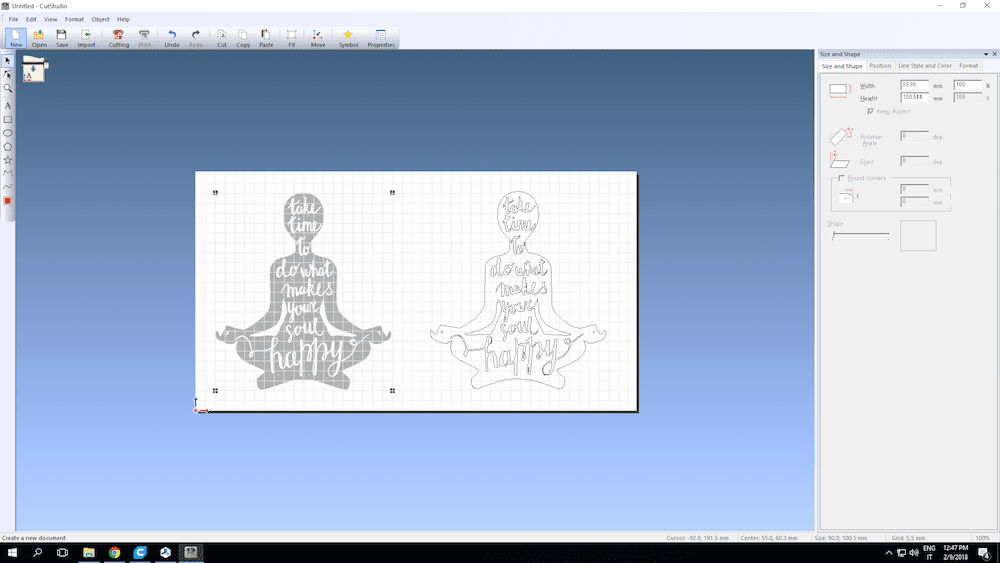This screenshot has width=1000, height=563.
Task: Select the freehand curve tool
Action: (8, 187)
